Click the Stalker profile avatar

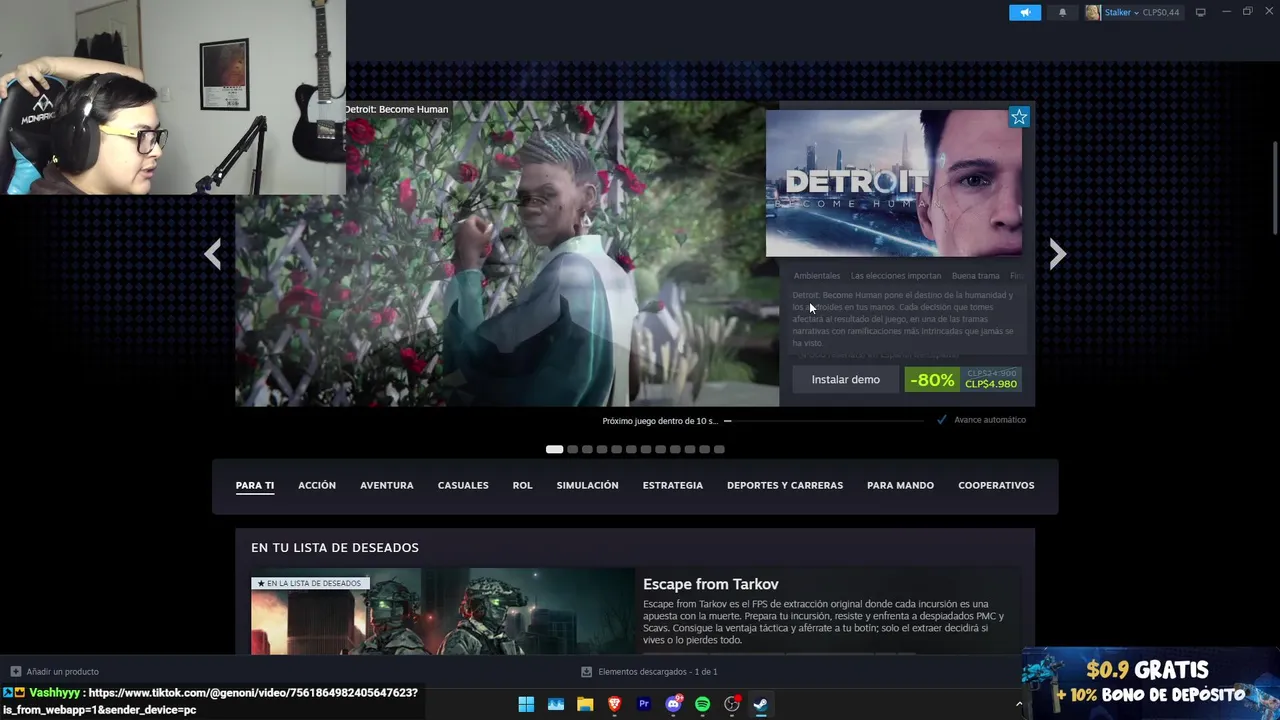pyautogui.click(x=1093, y=12)
